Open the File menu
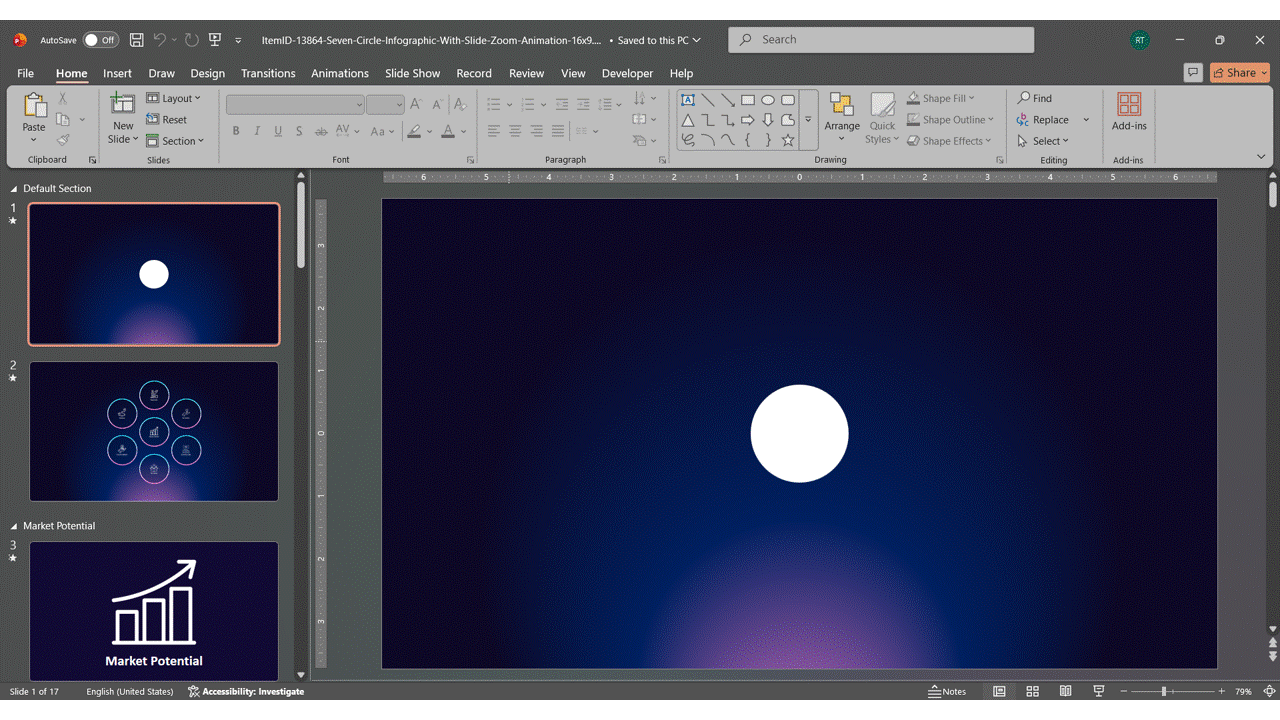The width and height of the screenshot is (1280, 720). (25, 73)
